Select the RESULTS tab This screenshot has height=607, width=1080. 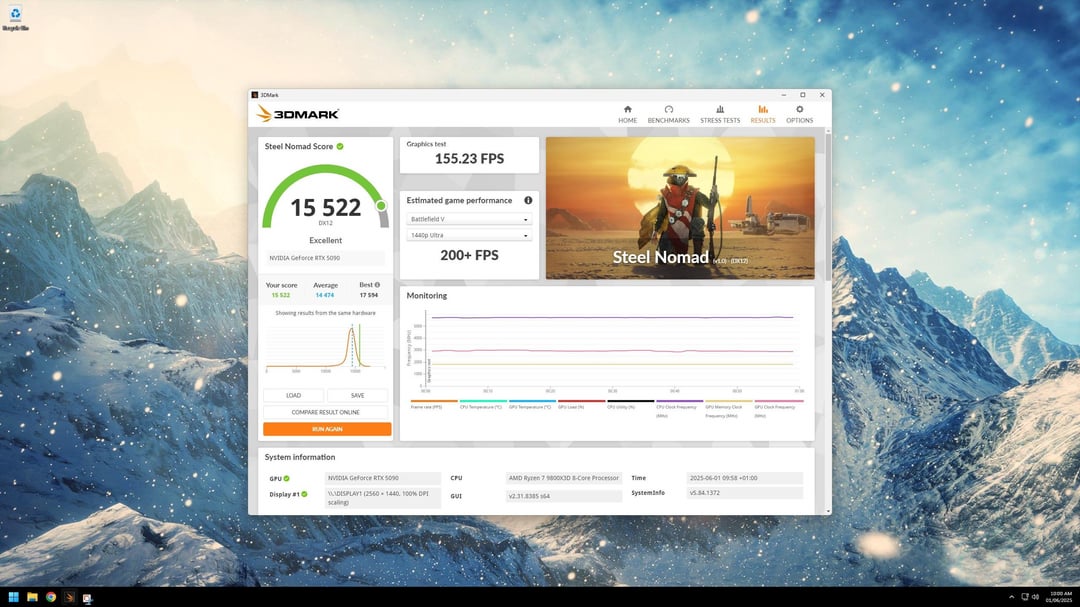click(x=762, y=114)
